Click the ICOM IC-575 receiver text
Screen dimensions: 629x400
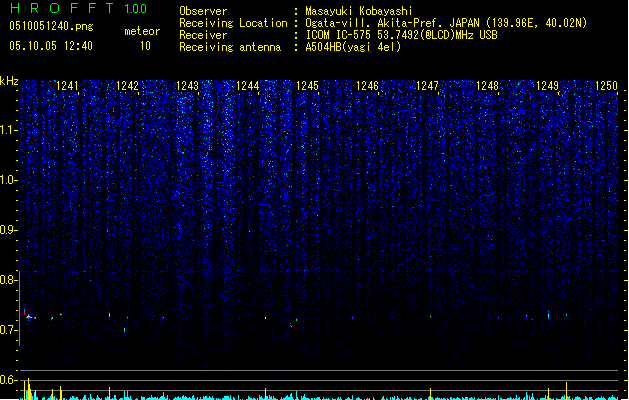[x=402, y=35]
